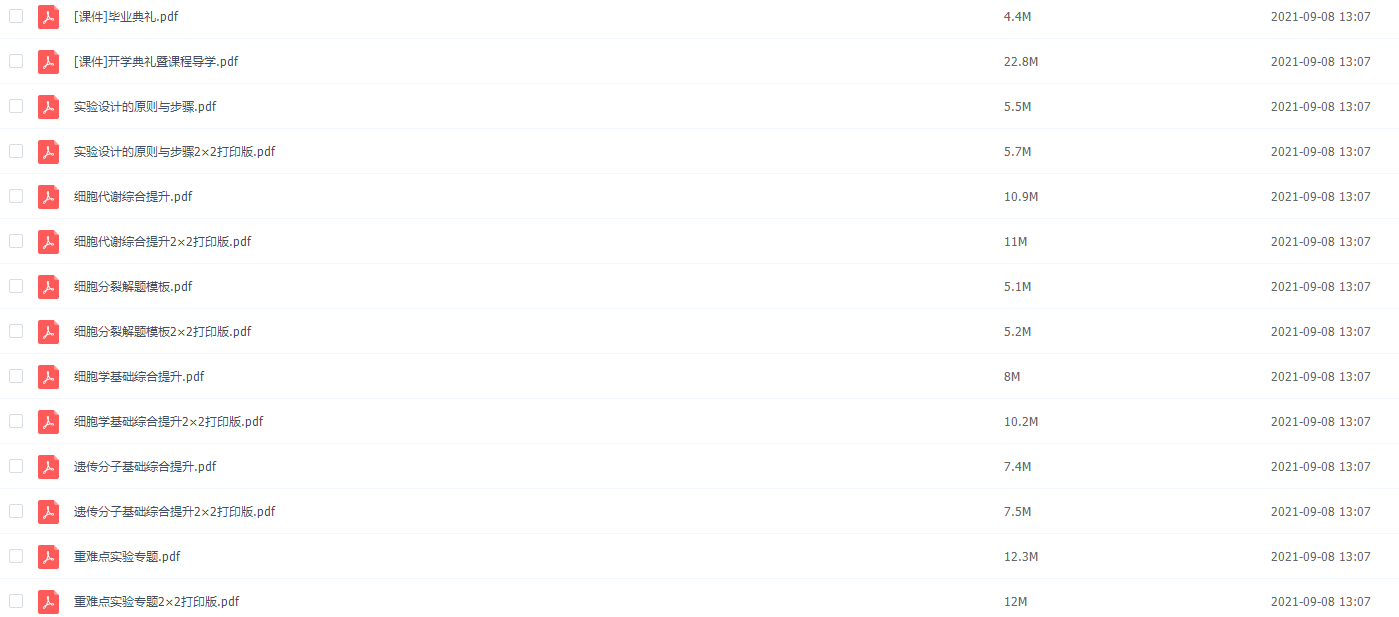Image resolution: width=1399 pixels, height=617 pixels.
Task: Select checkbox for 细胞学基础综合提升2×2打印版.pdf
Action: point(16,421)
